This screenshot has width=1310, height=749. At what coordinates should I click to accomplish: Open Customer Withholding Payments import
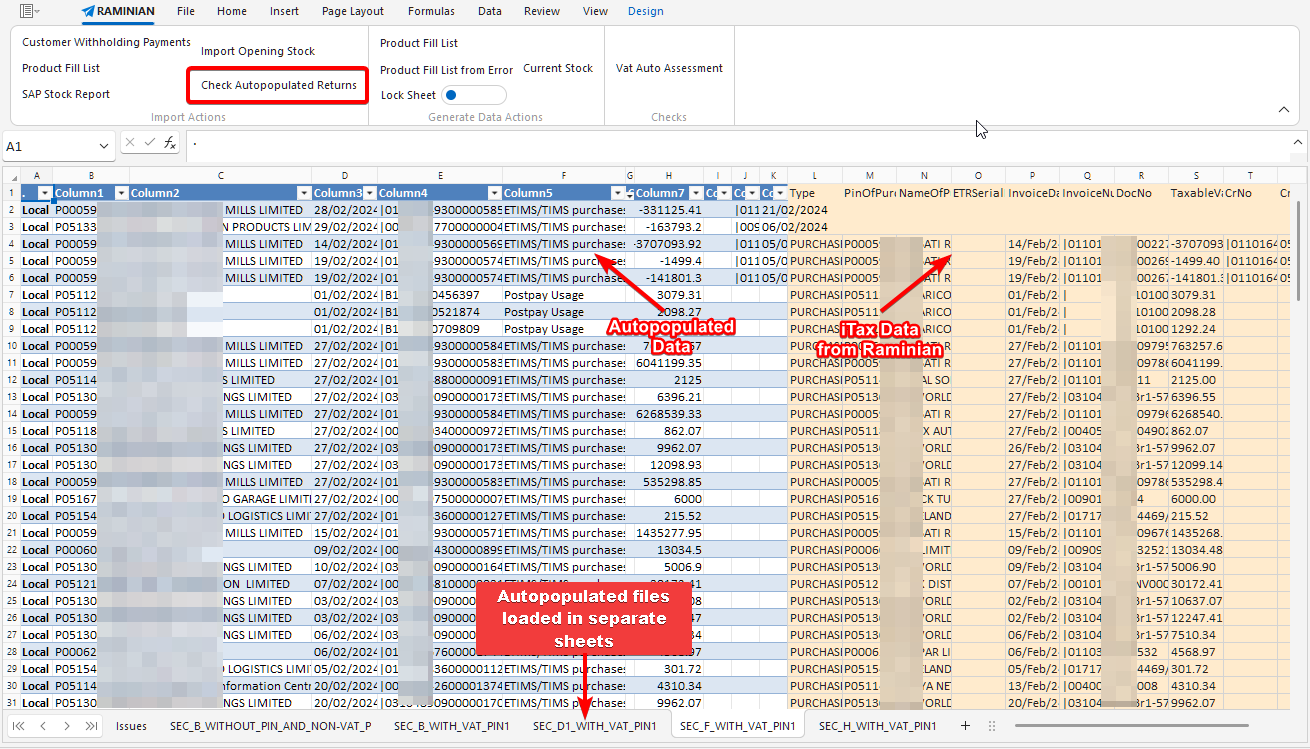(105, 42)
